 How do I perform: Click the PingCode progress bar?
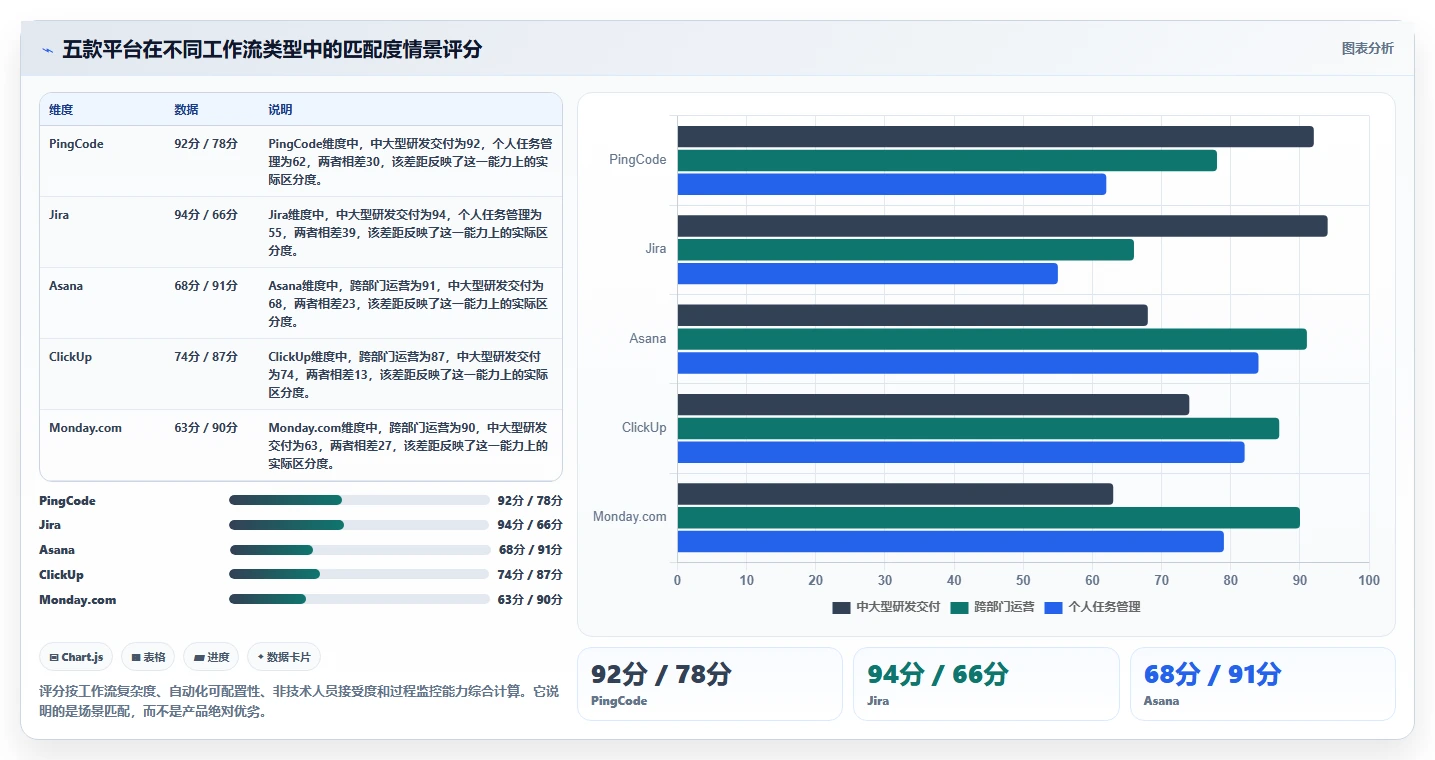coord(360,500)
